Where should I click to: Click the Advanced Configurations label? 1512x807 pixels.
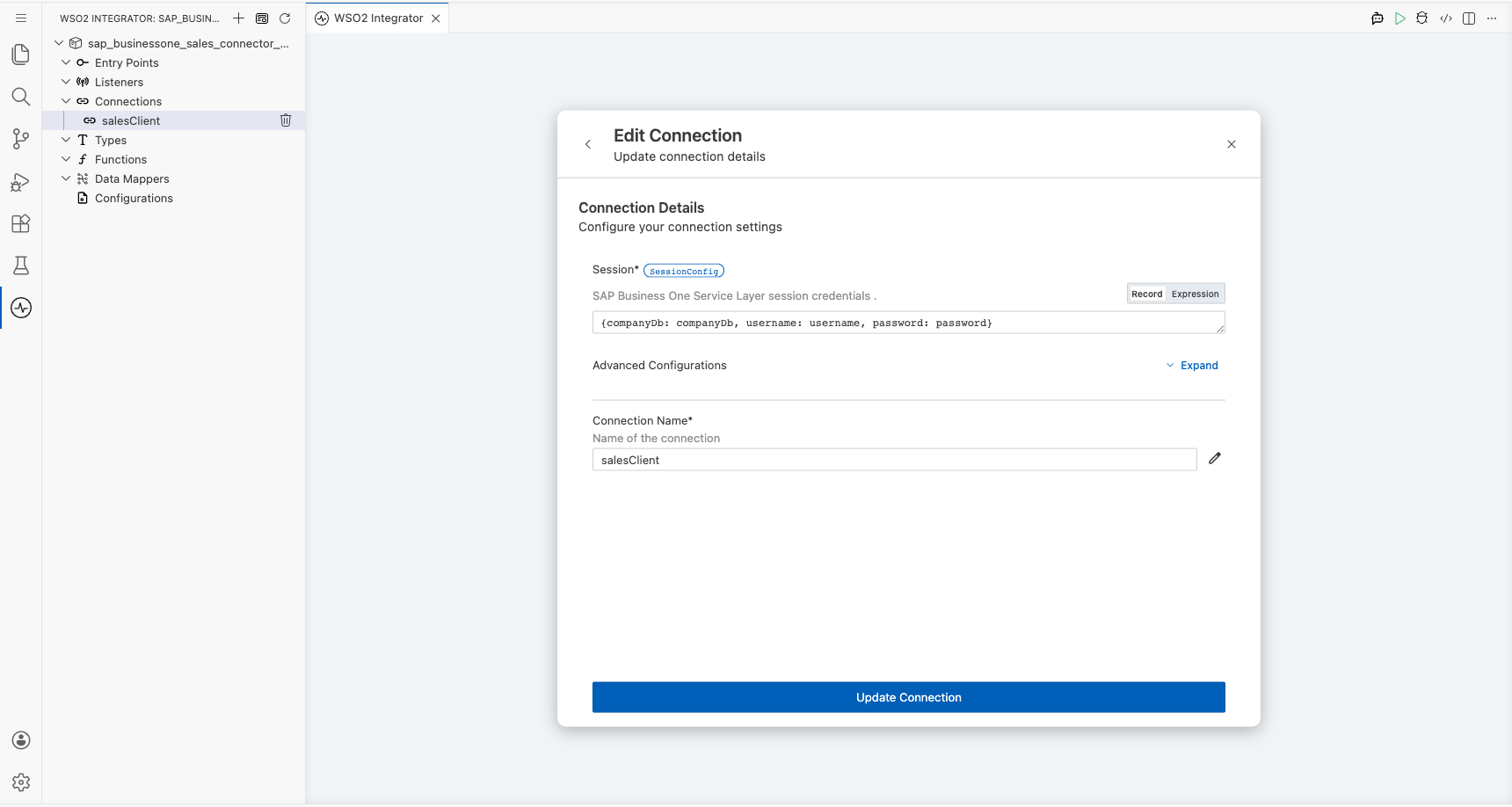[659, 366]
